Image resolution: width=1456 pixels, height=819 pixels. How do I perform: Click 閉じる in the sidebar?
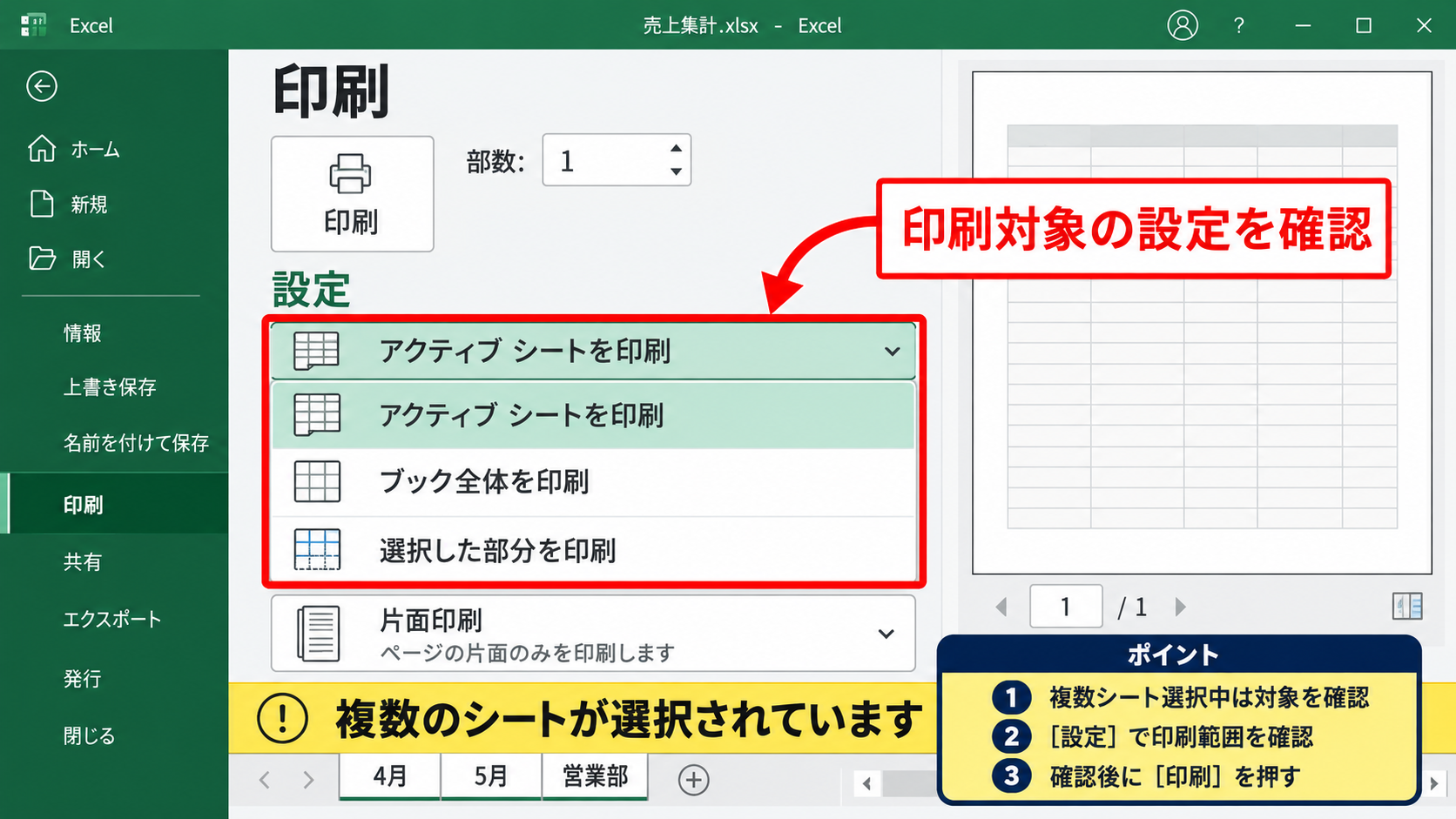[x=89, y=736]
